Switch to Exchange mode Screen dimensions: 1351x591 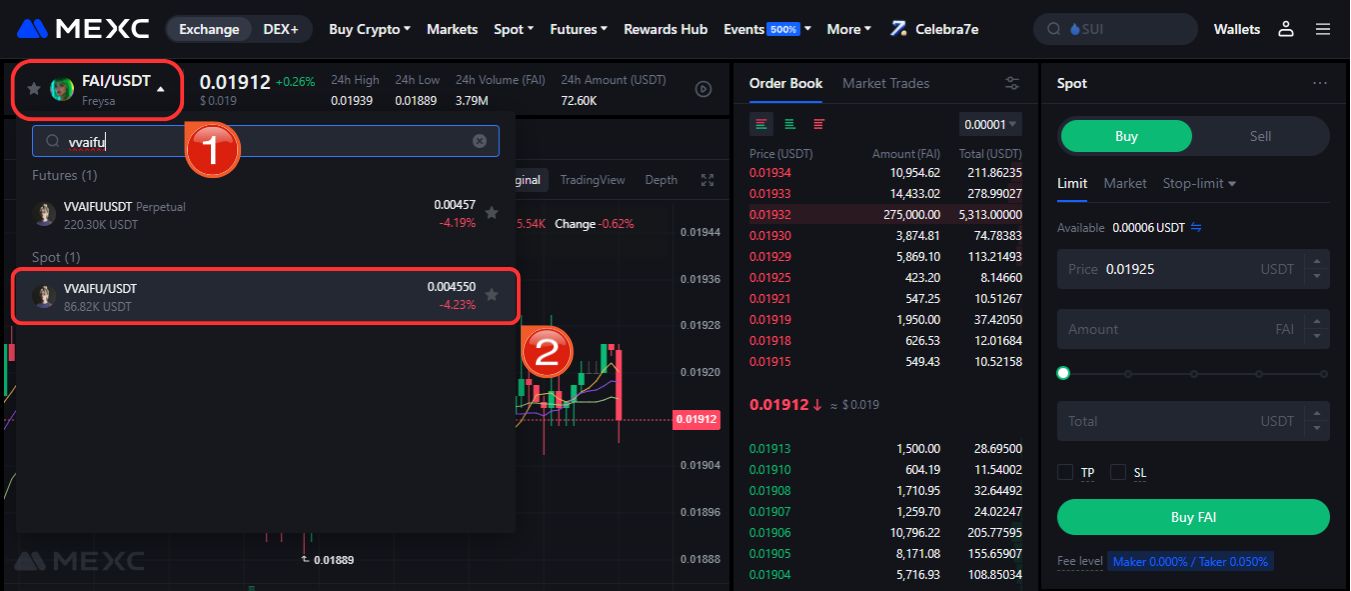[209, 29]
